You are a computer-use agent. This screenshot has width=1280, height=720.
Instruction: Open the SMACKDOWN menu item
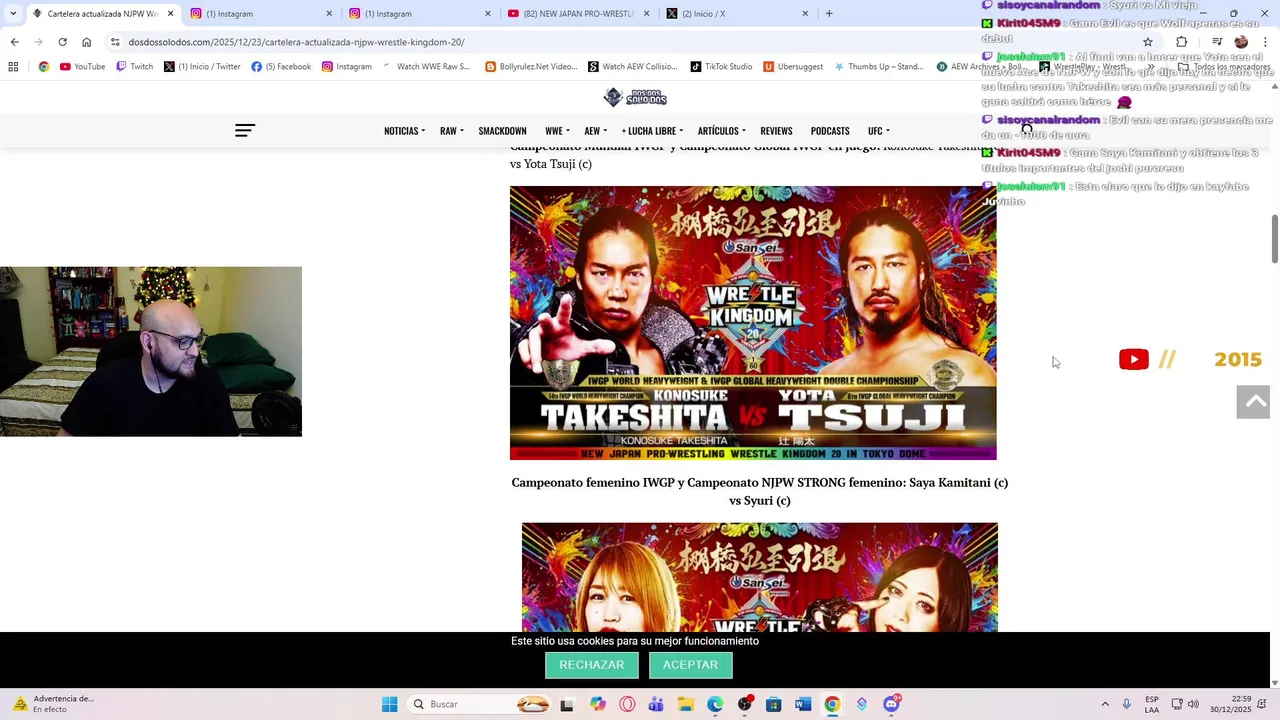502,131
